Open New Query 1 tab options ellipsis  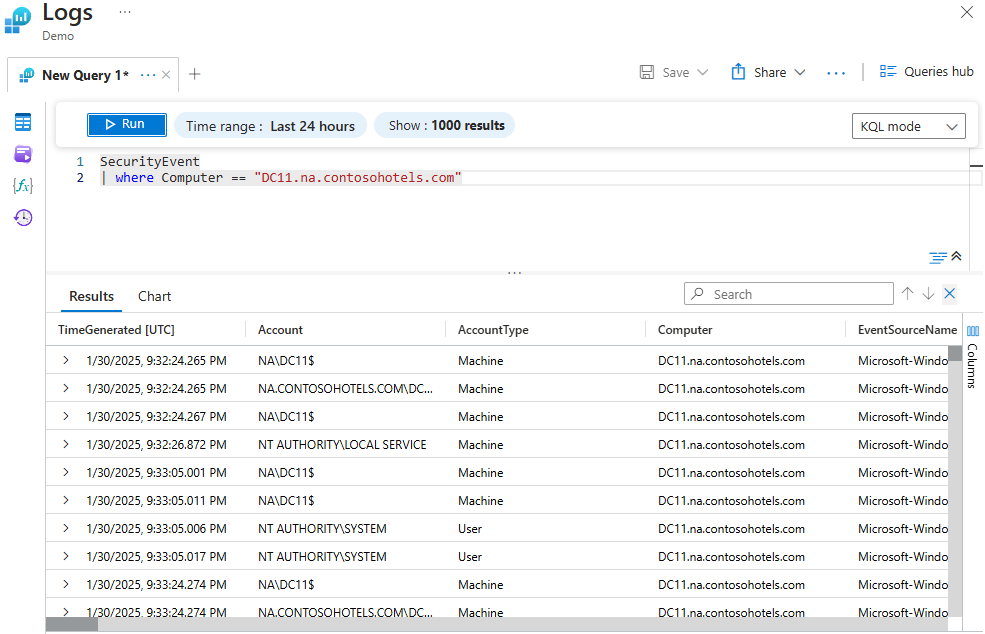(148, 75)
